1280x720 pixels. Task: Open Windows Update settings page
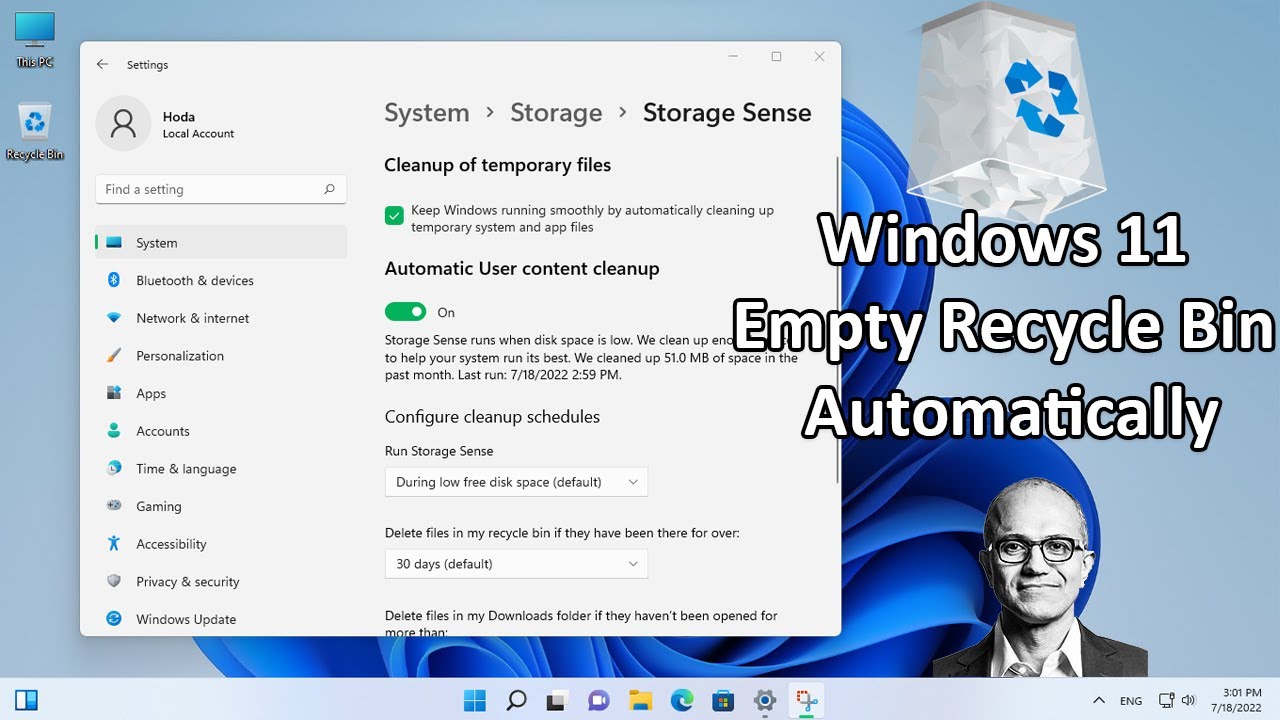pyautogui.click(x=221, y=619)
